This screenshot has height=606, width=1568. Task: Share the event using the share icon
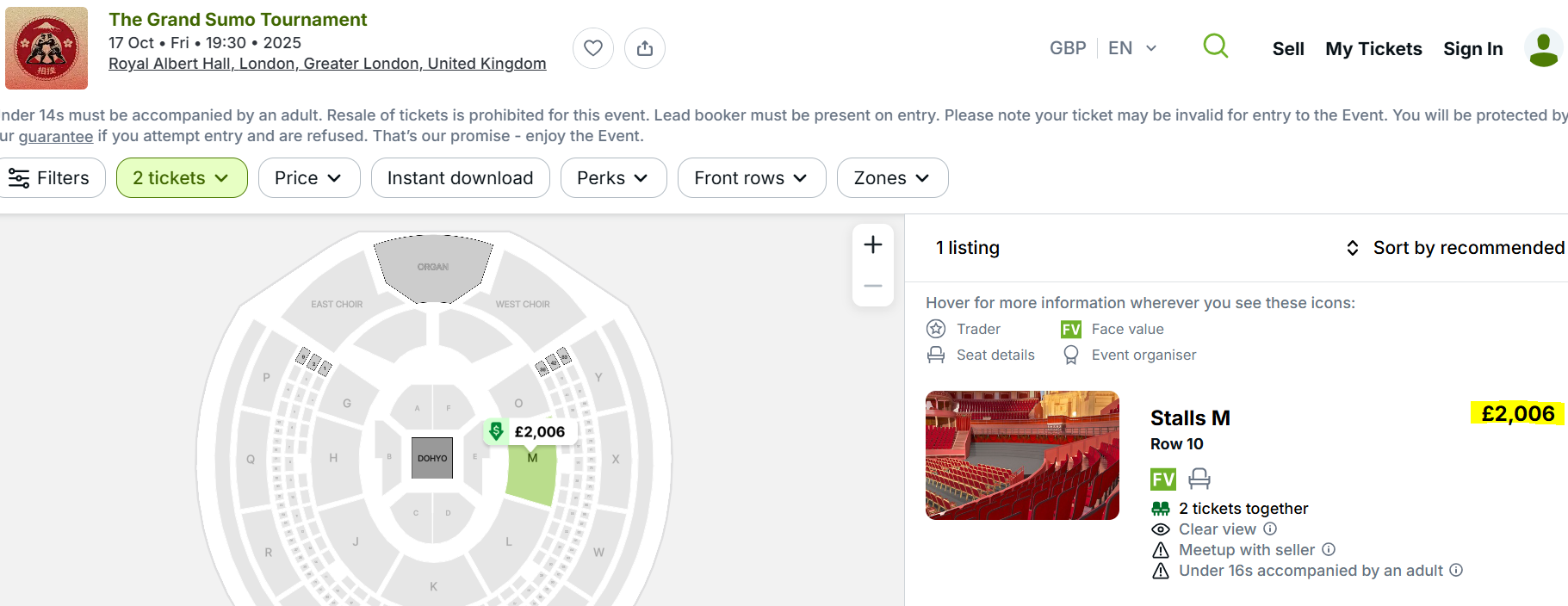point(645,48)
